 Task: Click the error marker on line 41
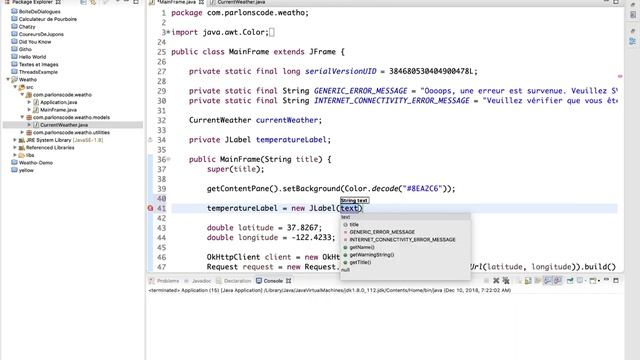point(150,208)
